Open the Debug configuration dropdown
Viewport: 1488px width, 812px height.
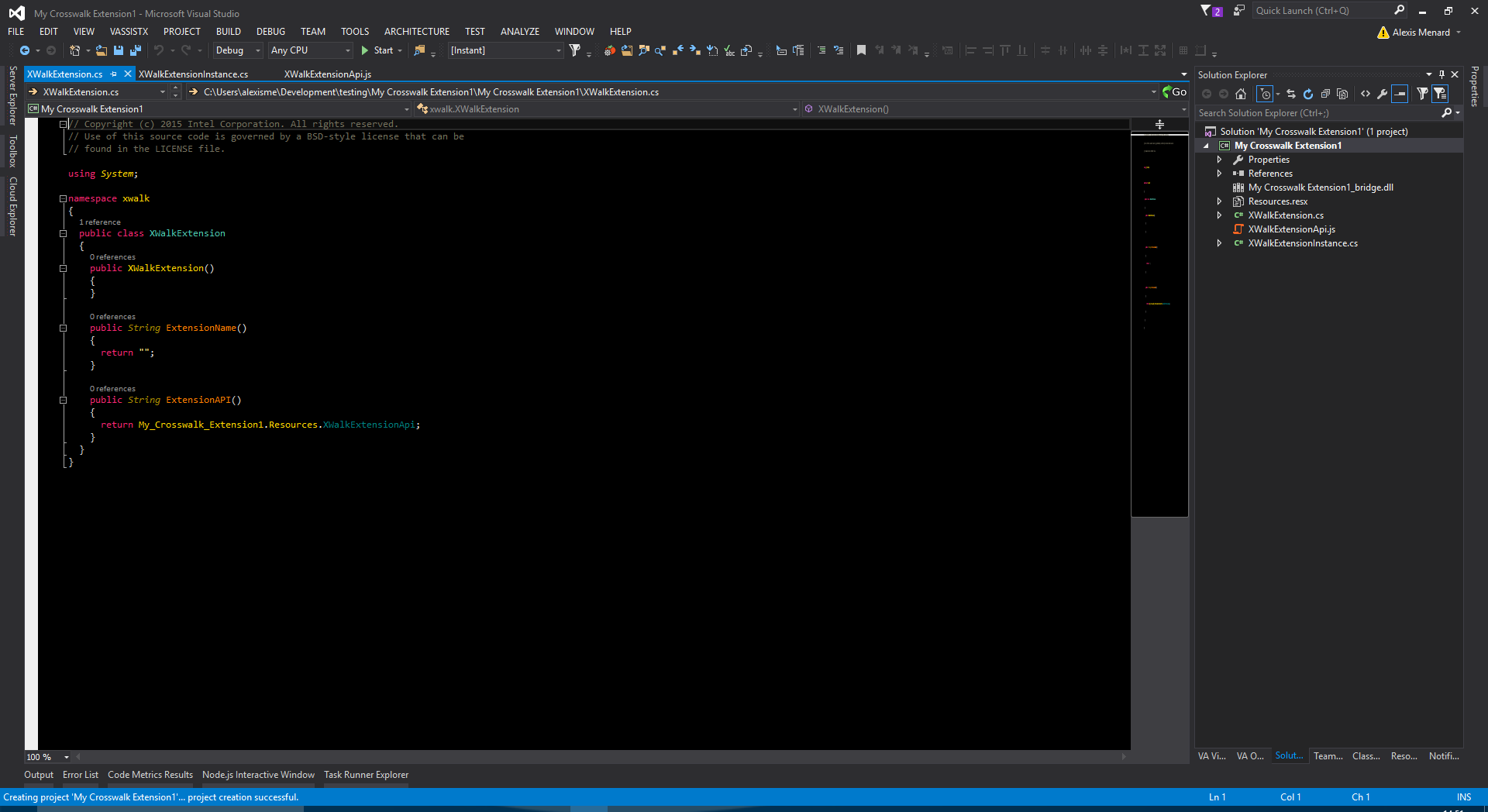coord(238,50)
